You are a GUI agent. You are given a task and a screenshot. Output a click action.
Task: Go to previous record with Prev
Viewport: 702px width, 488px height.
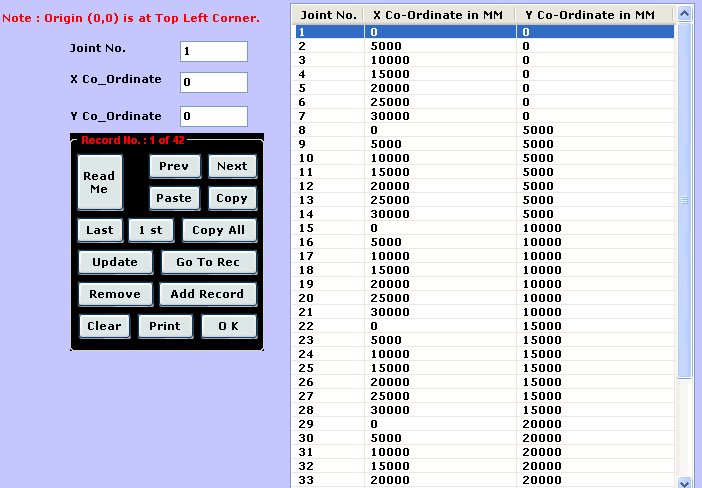tap(174, 166)
